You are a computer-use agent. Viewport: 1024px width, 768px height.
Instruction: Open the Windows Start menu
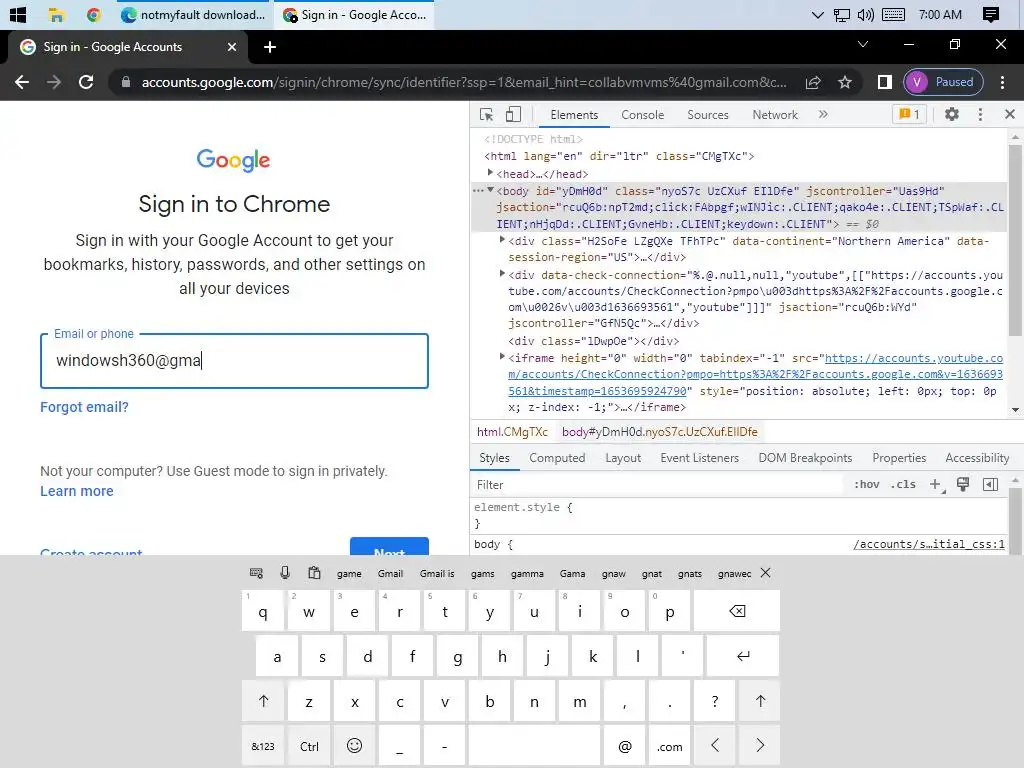(x=18, y=14)
